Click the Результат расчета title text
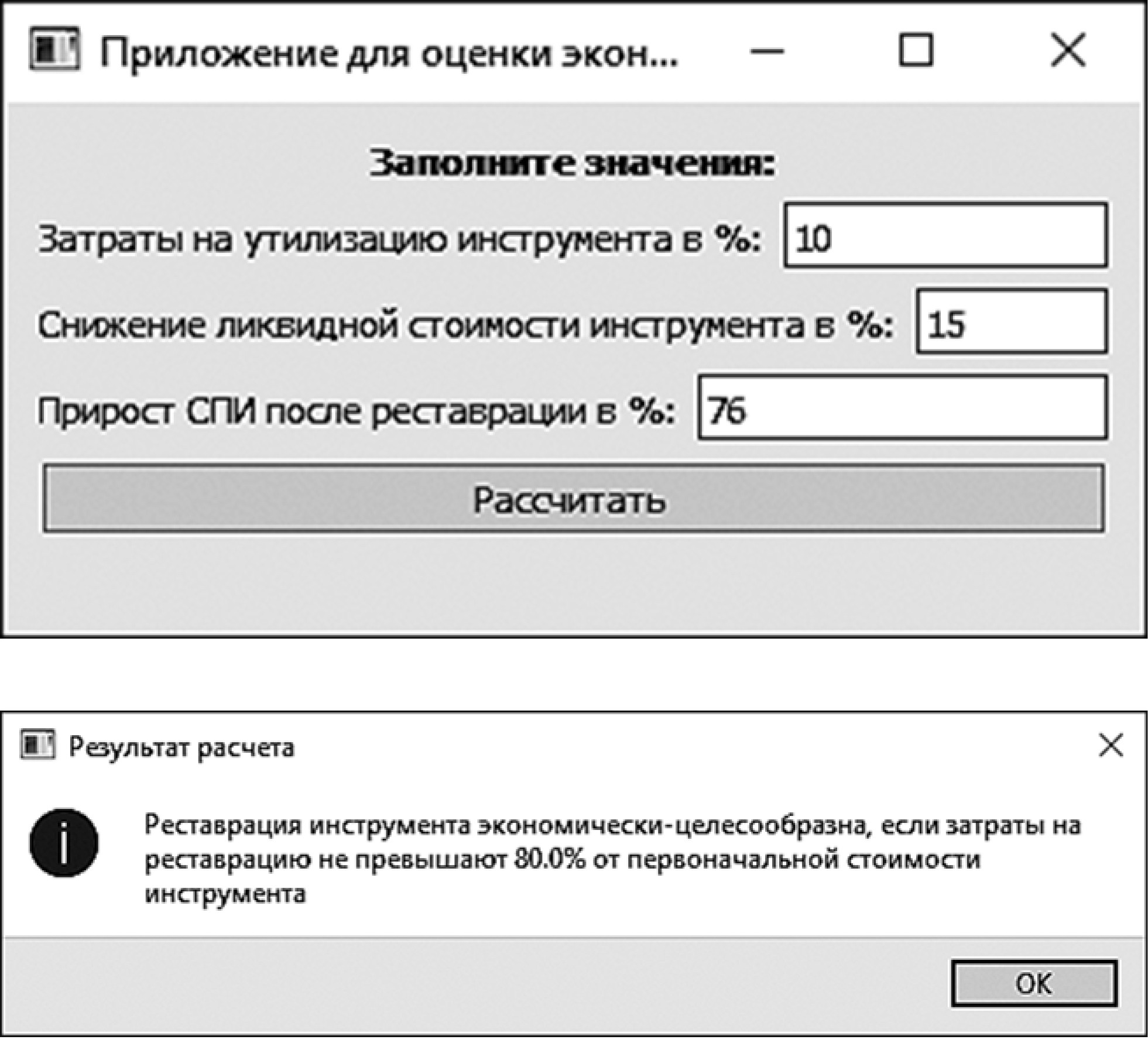This screenshot has width=1148, height=1043. (181, 748)
